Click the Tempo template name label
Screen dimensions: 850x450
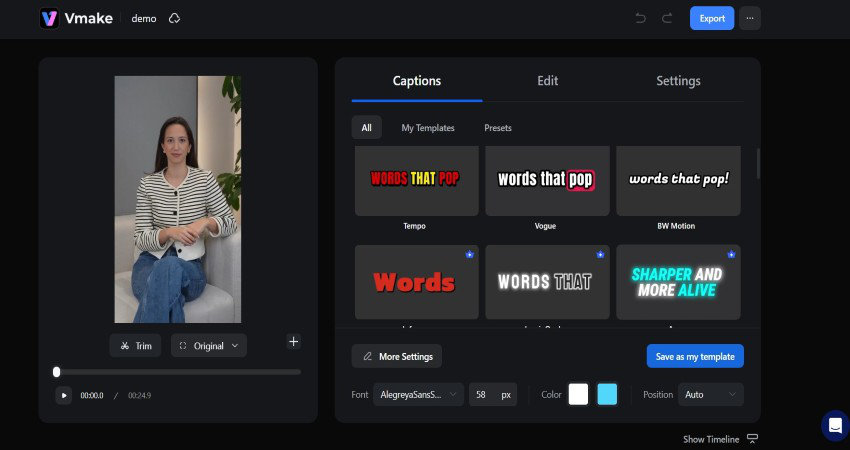click(x=414, y=226)
